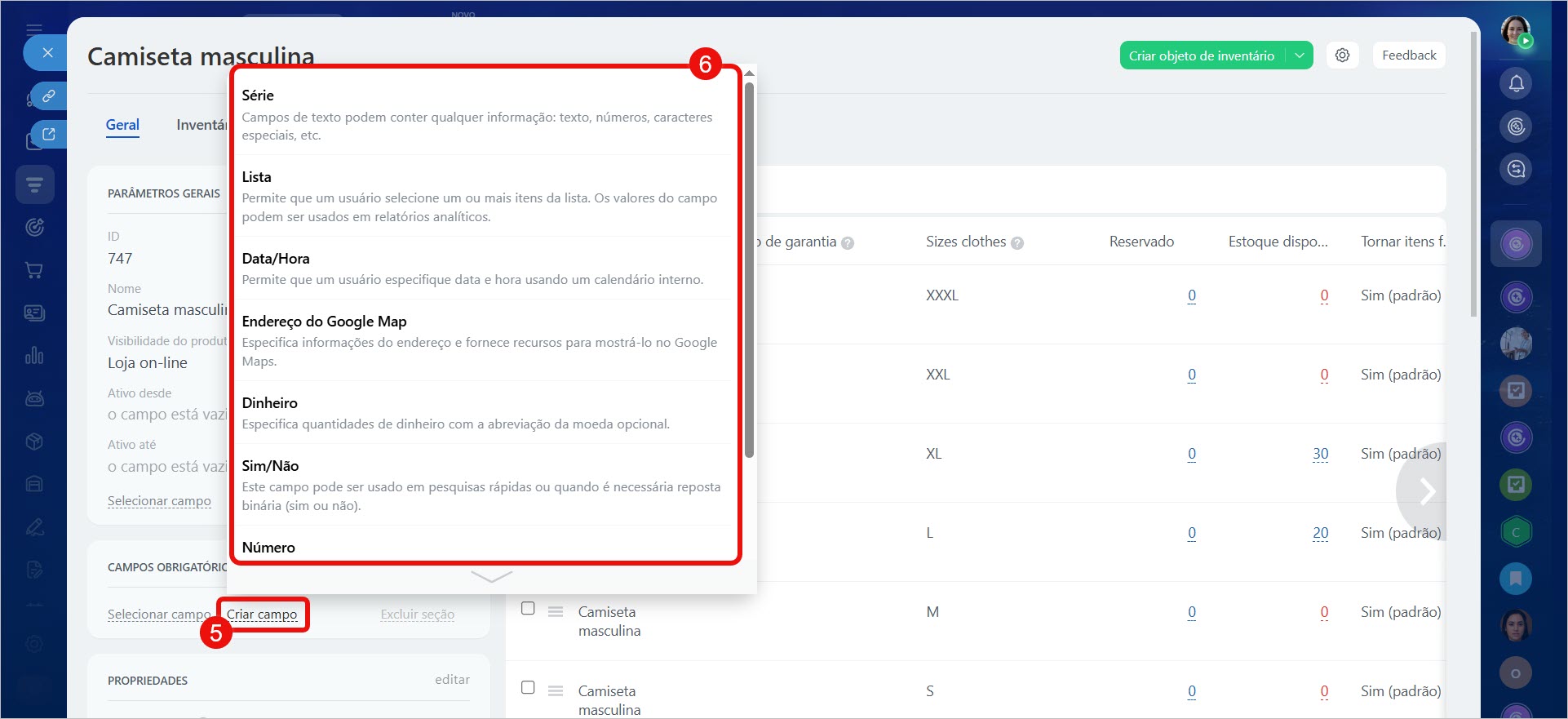Open the bar chart analytics sidebar icon
Viewport: 1568px width, 719px height.
click(x=34, y=356)
